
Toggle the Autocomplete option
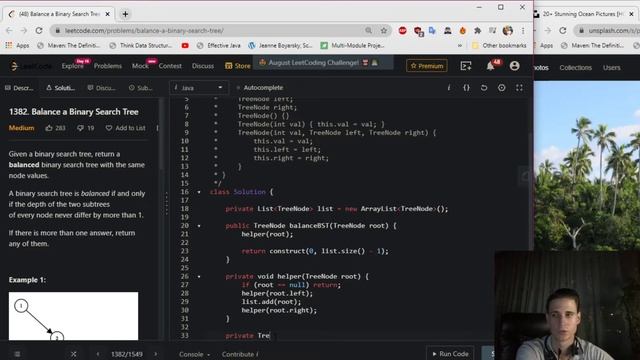[x=260, y=88]
